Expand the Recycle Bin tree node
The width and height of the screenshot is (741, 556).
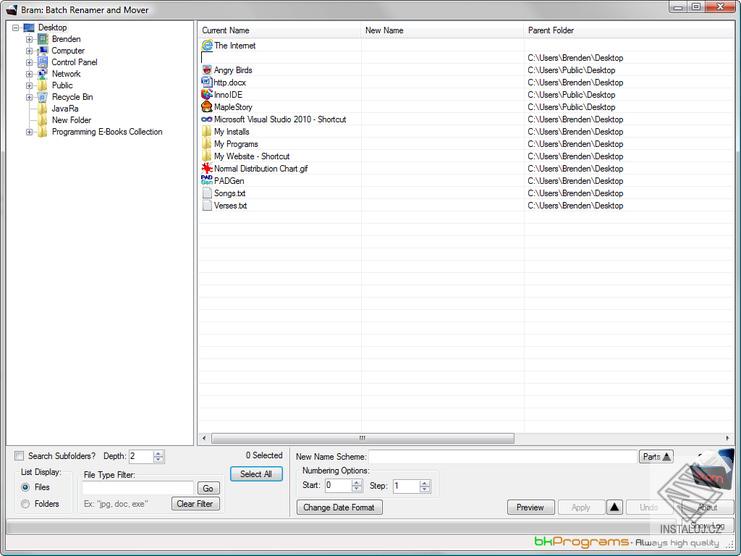coord(29,97)
